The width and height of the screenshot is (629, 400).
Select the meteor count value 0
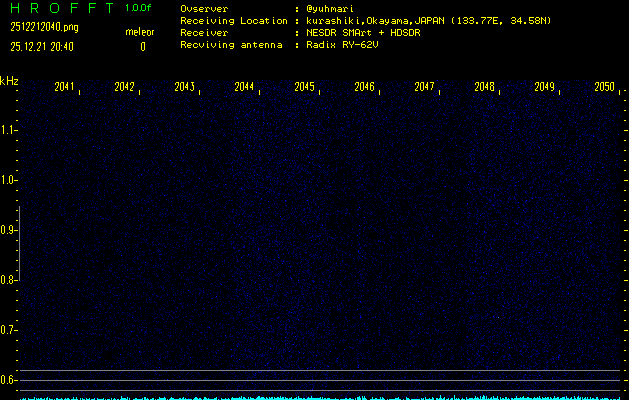[x=142, y=46]
